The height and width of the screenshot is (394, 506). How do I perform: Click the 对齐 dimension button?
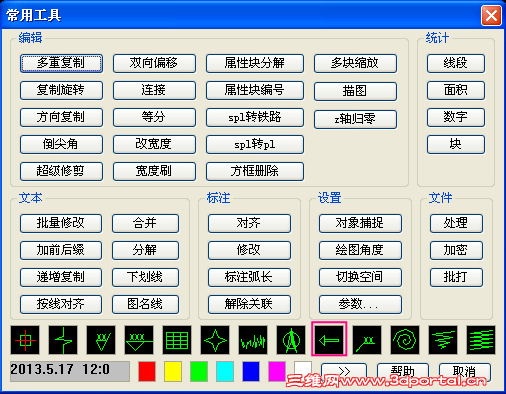(x=249, y=223)
